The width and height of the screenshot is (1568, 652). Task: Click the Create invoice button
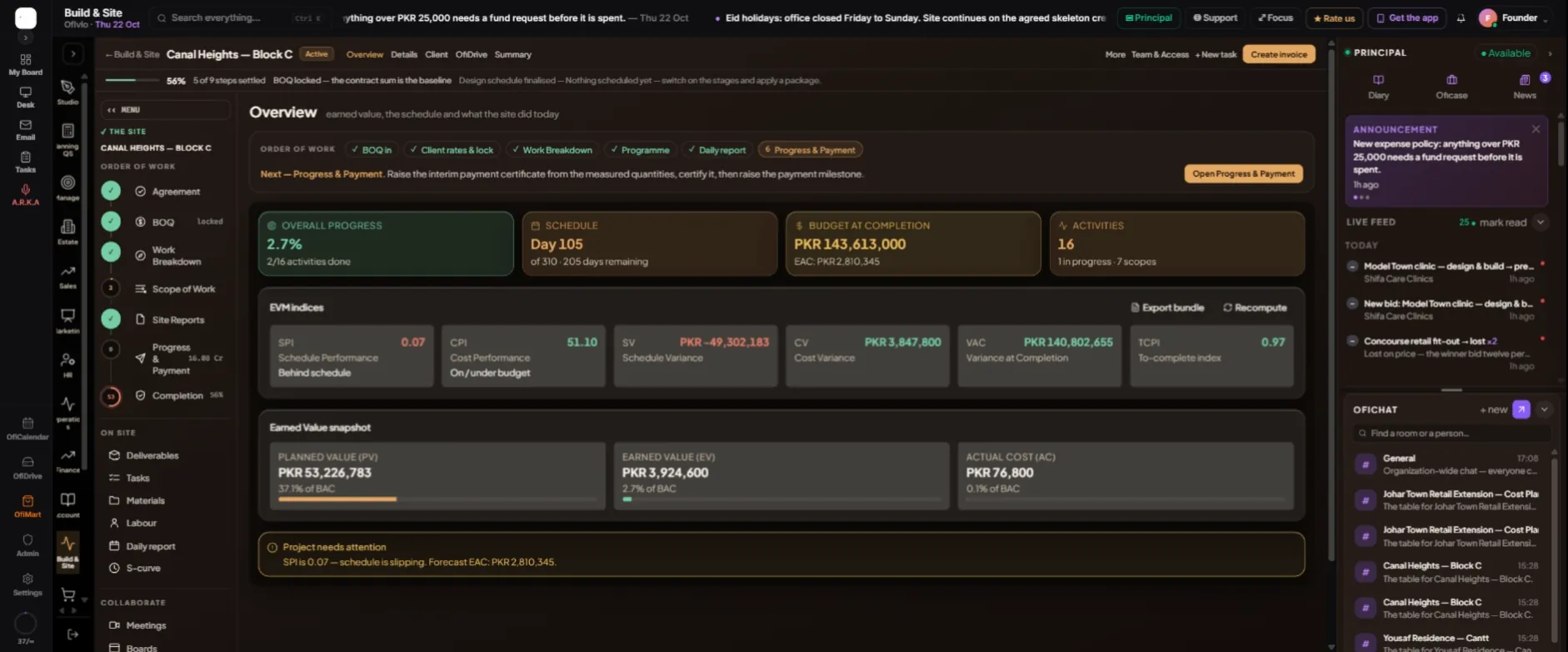[1279, 54]
